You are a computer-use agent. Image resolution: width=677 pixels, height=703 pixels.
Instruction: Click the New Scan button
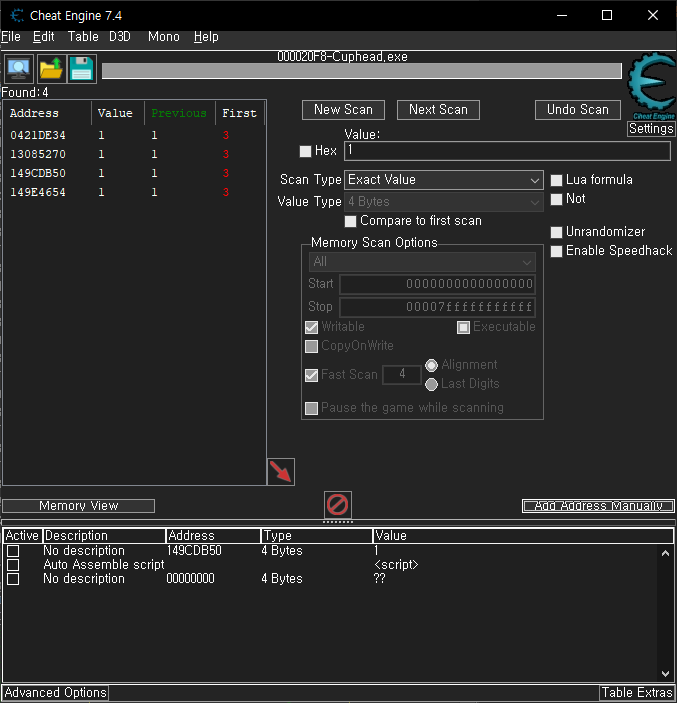pos(343,110)
